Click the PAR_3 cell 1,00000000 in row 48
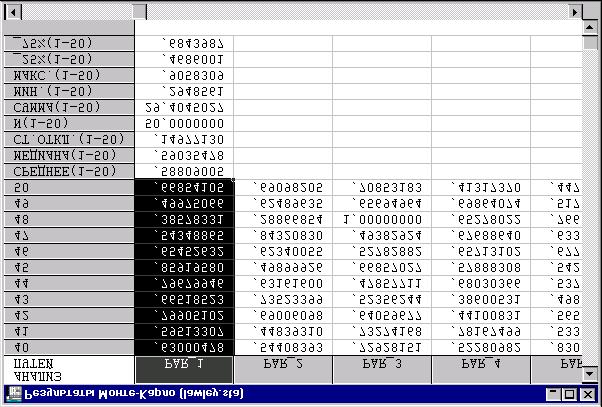Screen dimensions: 602x407 tap(382, 220)
